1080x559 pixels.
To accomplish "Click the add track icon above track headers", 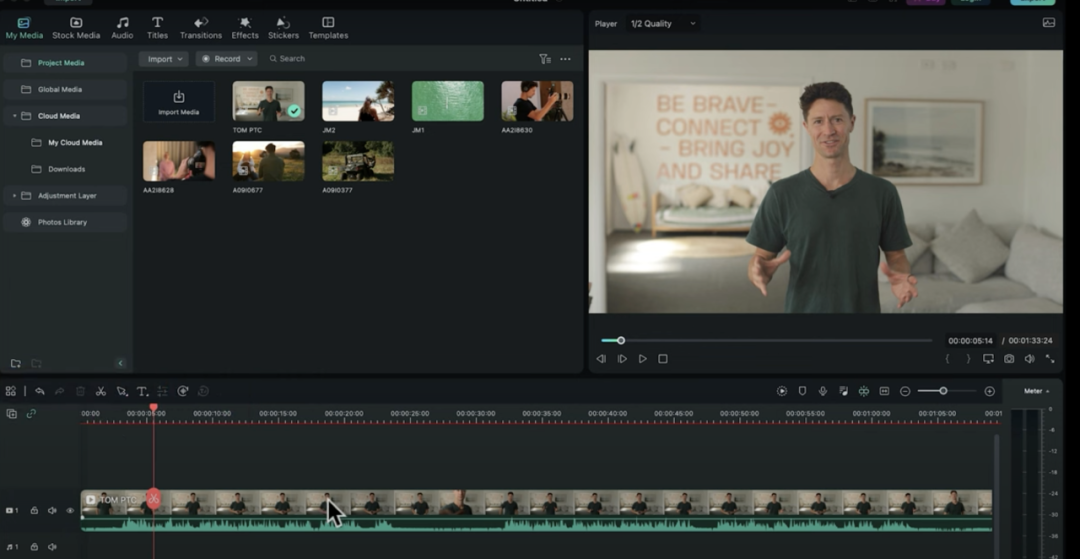I will click(12, 414).
